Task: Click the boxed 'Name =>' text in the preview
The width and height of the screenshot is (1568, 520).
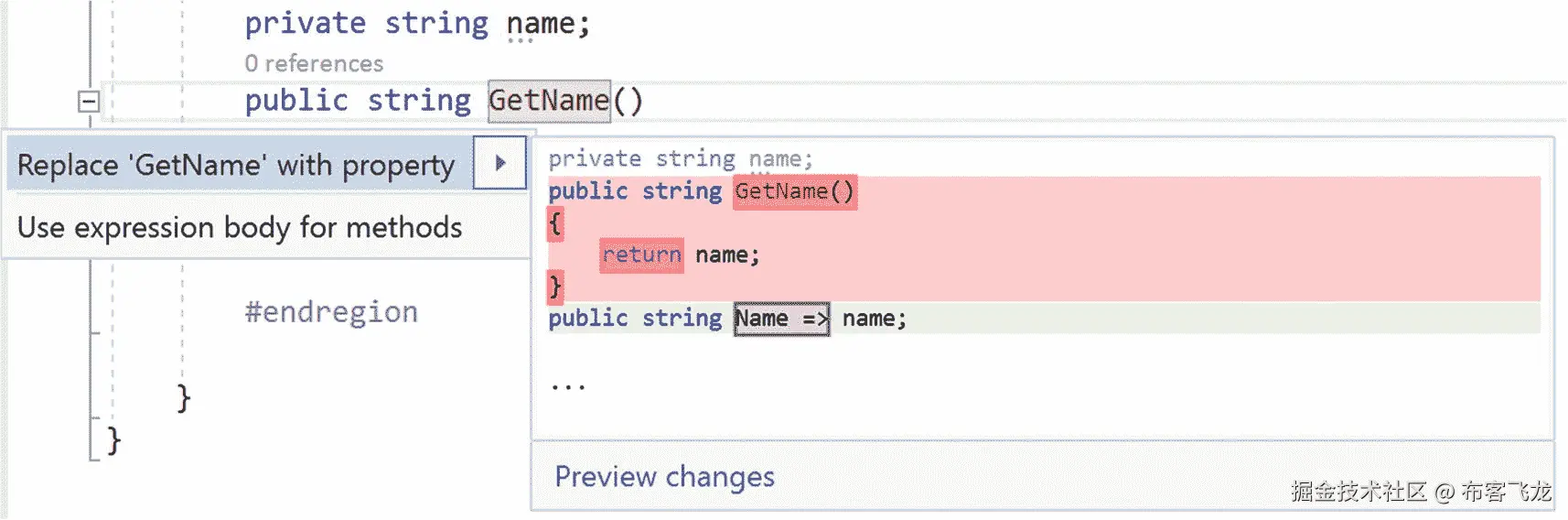Action: [x=781, y=319]
